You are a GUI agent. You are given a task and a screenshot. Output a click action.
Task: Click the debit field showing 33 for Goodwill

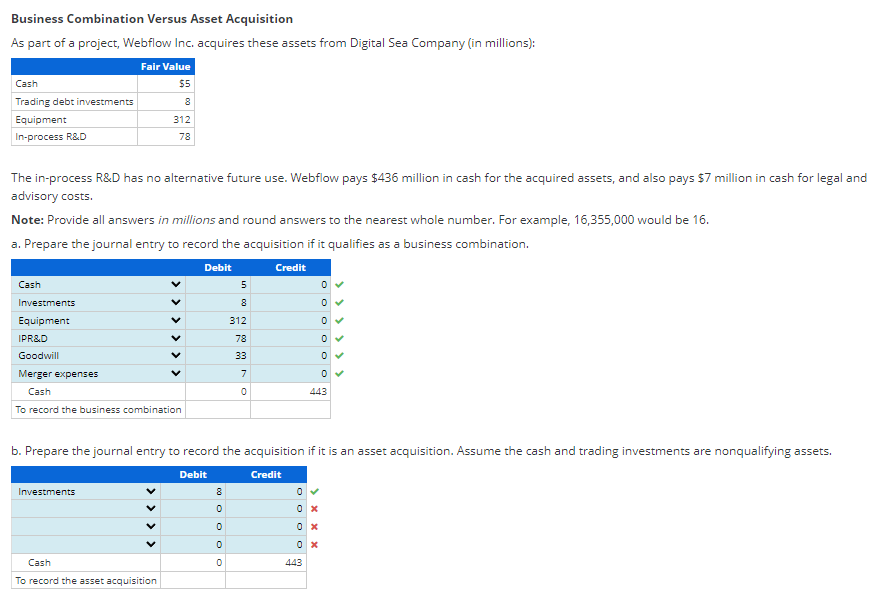point(218,356)
